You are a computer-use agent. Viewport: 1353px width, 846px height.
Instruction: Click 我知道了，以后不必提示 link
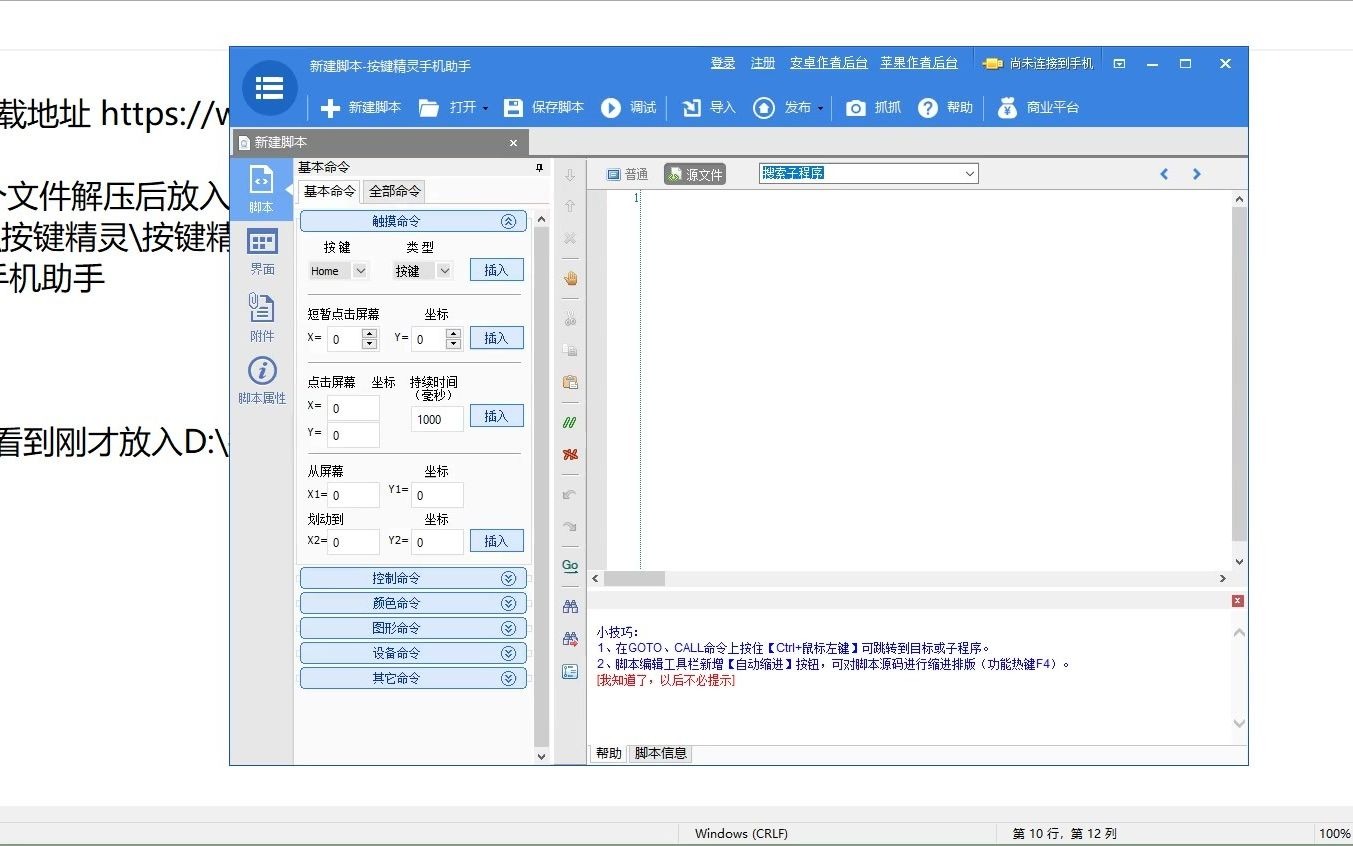tap(665, 680)
